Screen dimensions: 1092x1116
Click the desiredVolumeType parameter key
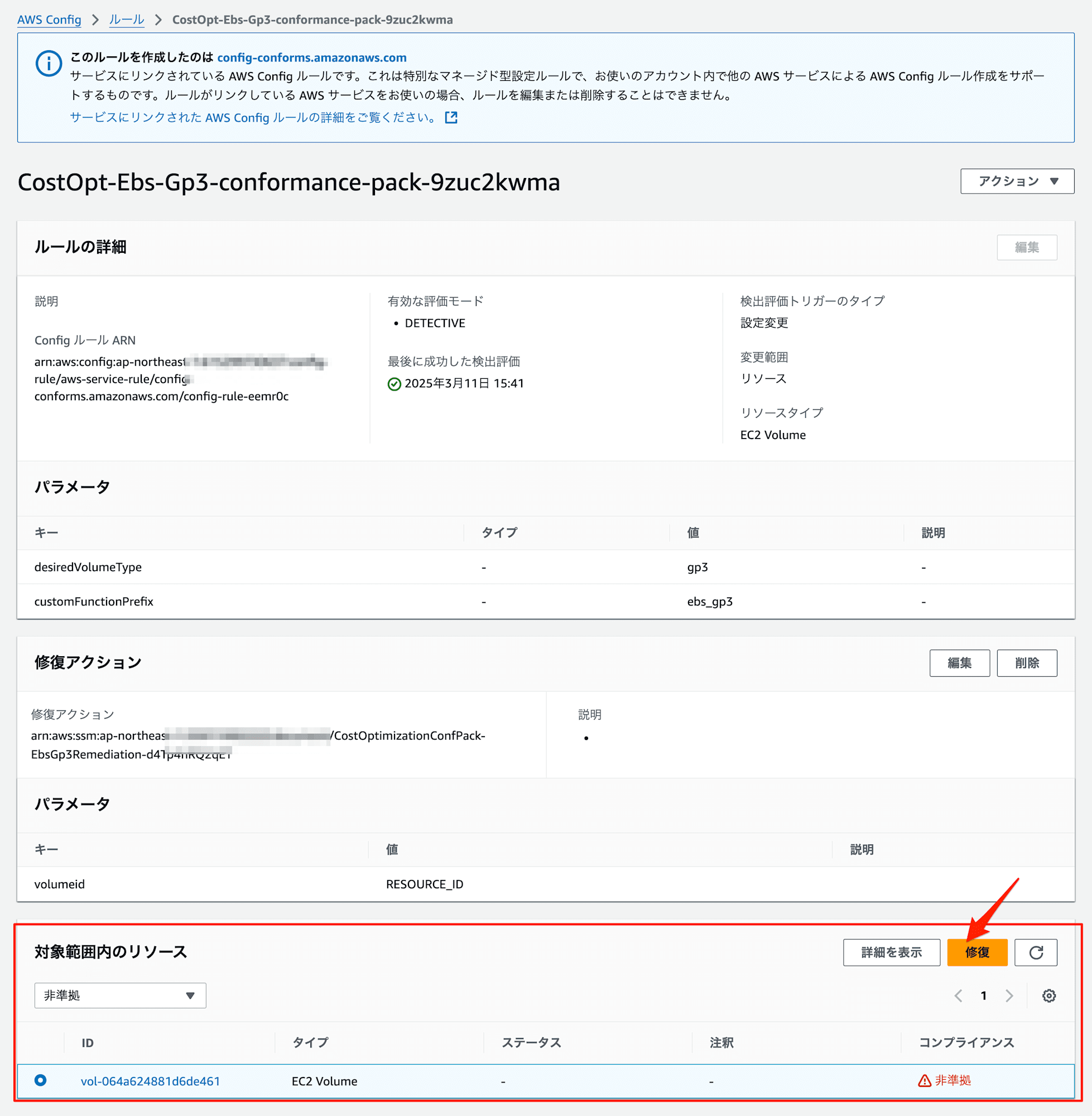[88, 567]
